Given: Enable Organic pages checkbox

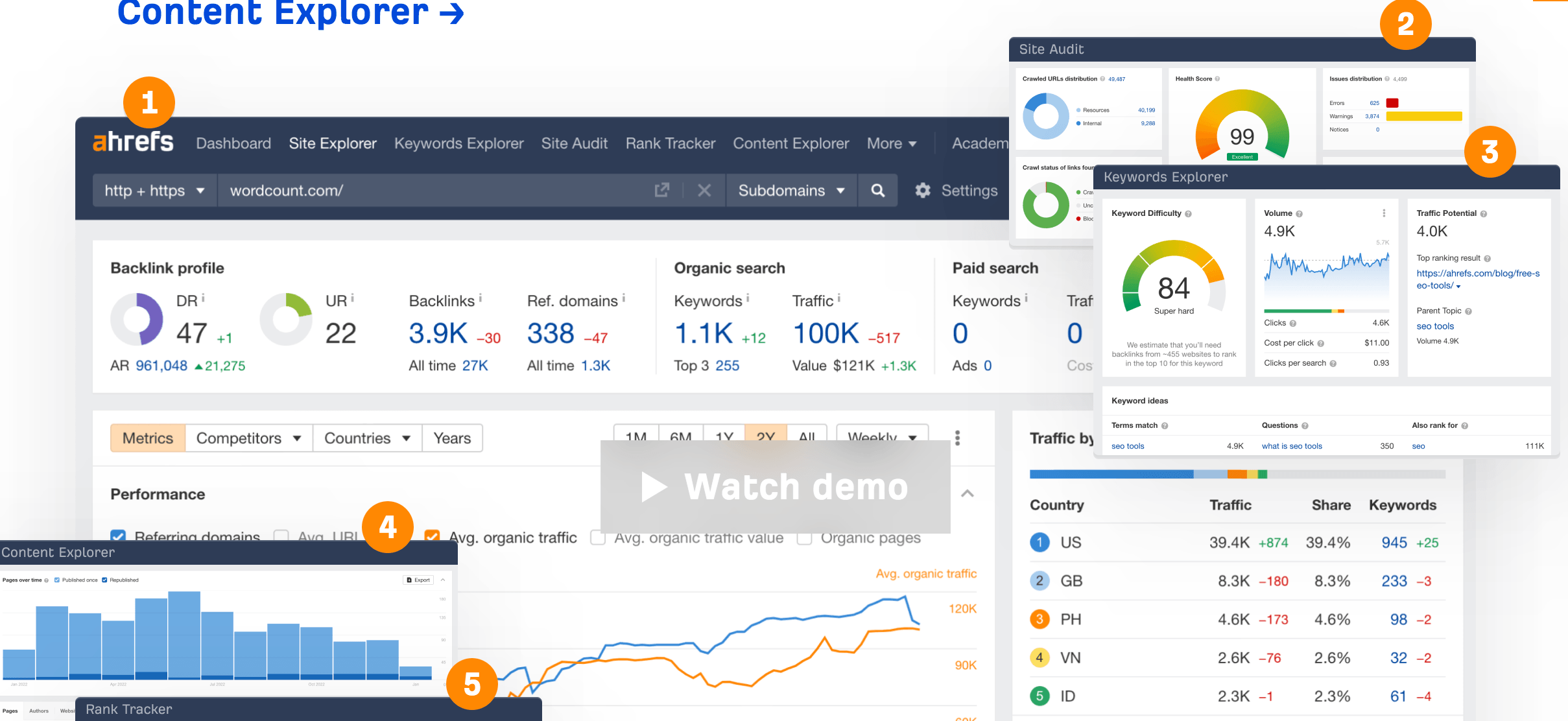Looking at the screenshot, I should [804, 538].
